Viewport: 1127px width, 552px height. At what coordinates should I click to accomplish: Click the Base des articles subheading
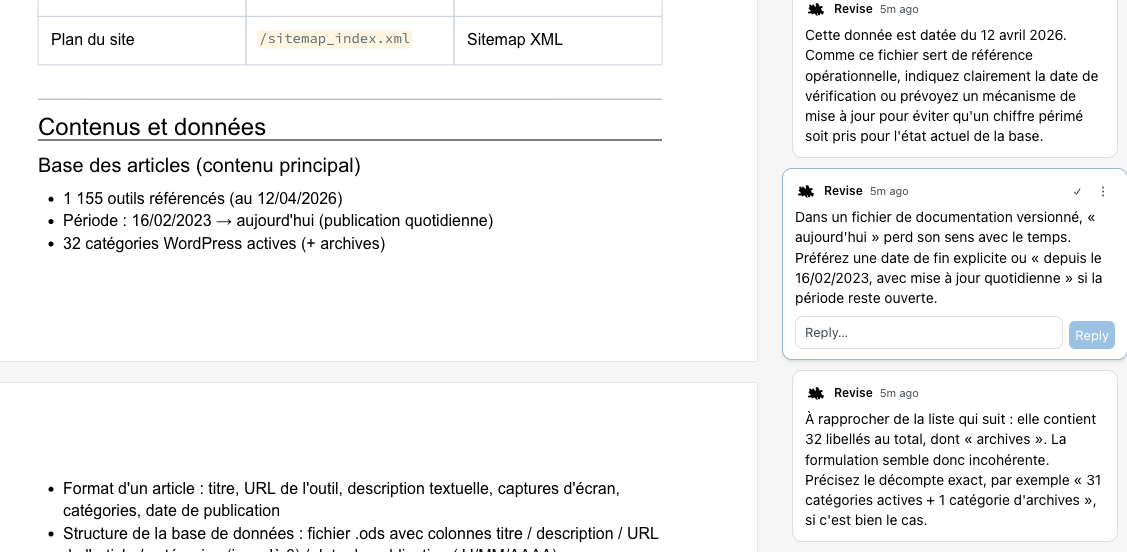[x=199, y=165]
